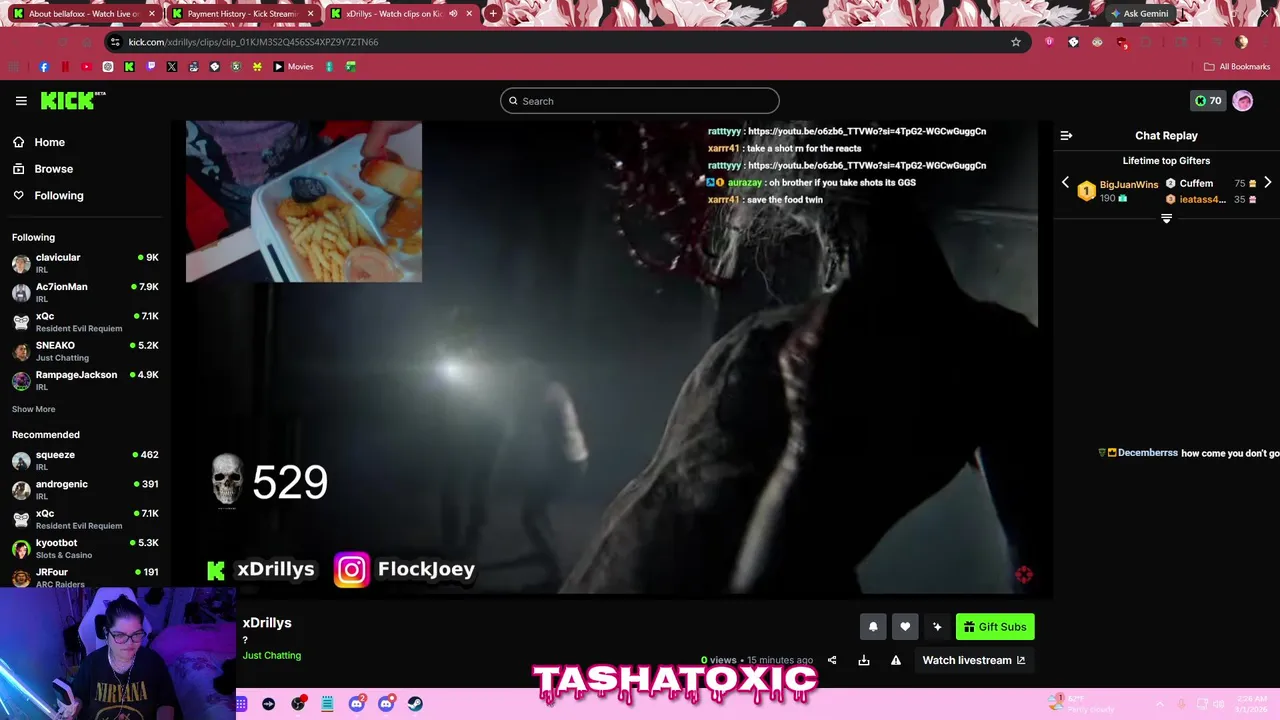Viewport: 1280px width, 720px height.
Task: Click the Gift Subs button
Action: point(995,627)
